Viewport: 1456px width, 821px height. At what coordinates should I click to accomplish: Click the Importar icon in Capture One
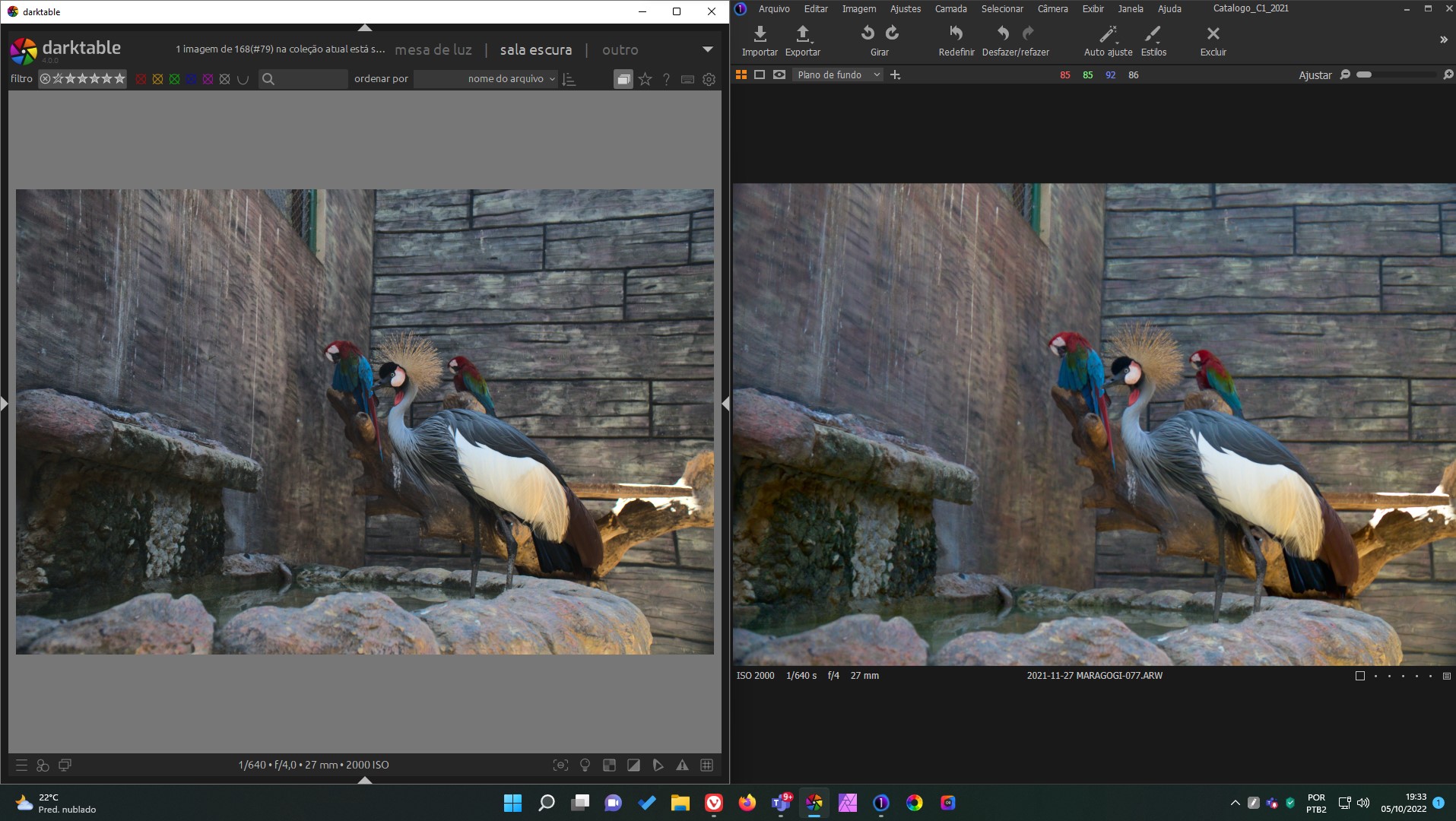[760, 34]
